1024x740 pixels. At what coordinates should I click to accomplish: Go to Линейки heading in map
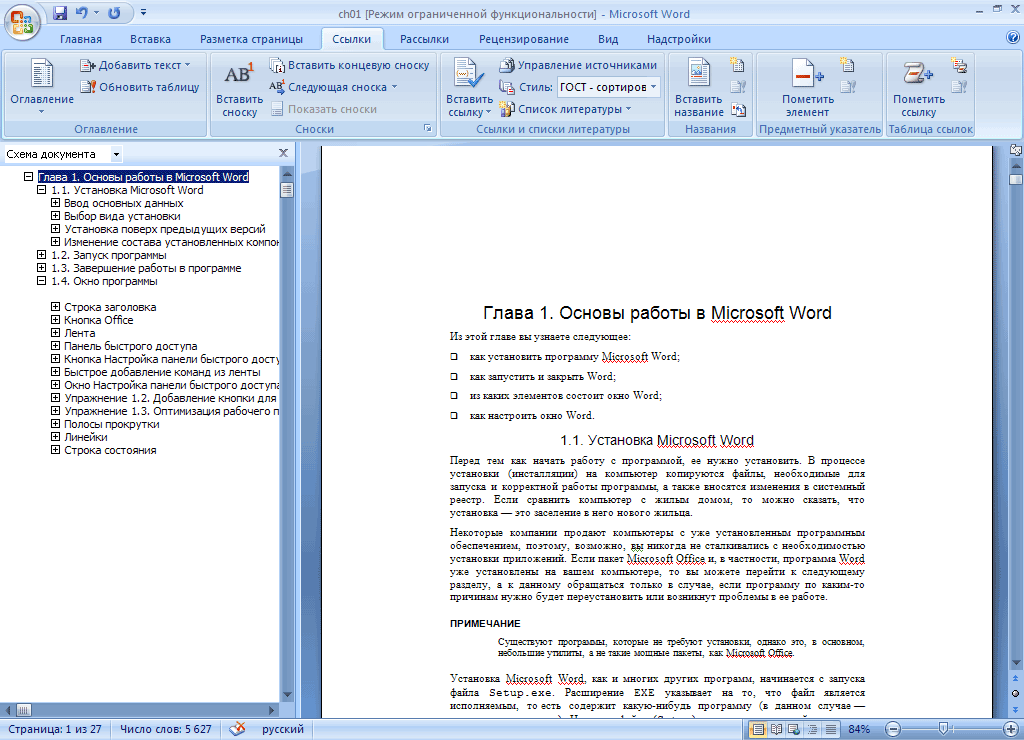click(86, 438)
